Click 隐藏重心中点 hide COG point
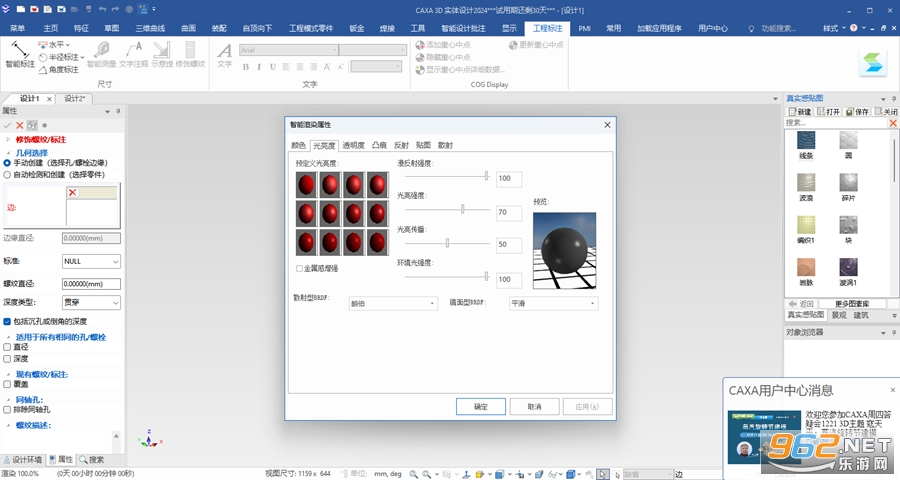Screen dimensions: 900x480 (x=443, y=57)
